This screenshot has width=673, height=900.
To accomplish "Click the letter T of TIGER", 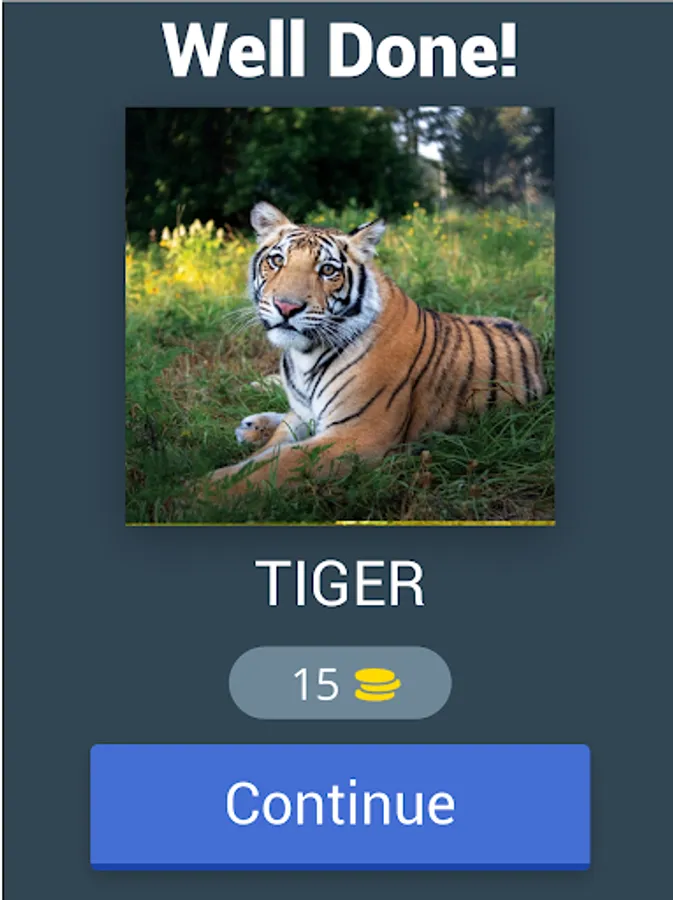I will 272,584.
